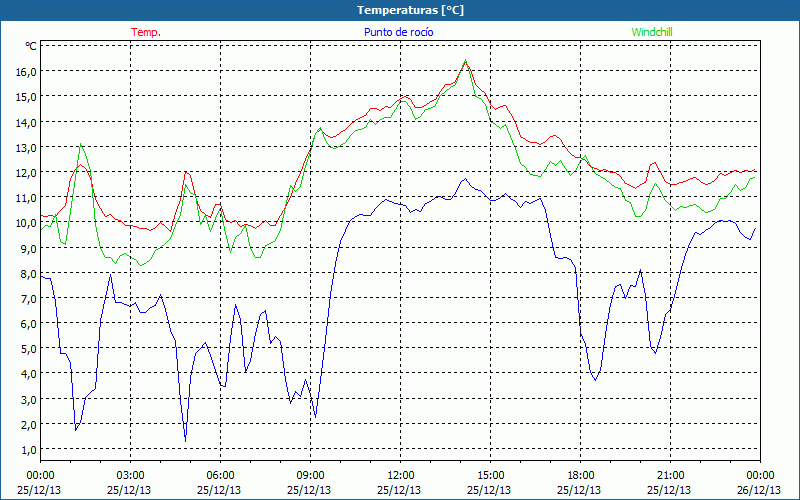Click the 06:00 time axis label
The height and width of the screenshot is (500, 800).
220,476
